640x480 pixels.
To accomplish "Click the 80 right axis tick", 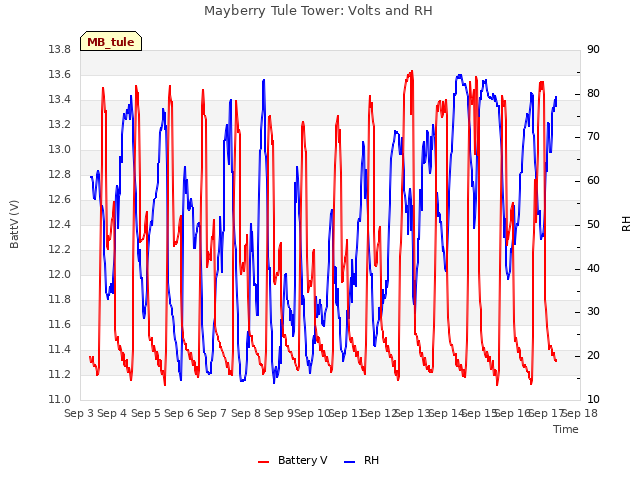I will pyautogui.click(x=593, y=93).
